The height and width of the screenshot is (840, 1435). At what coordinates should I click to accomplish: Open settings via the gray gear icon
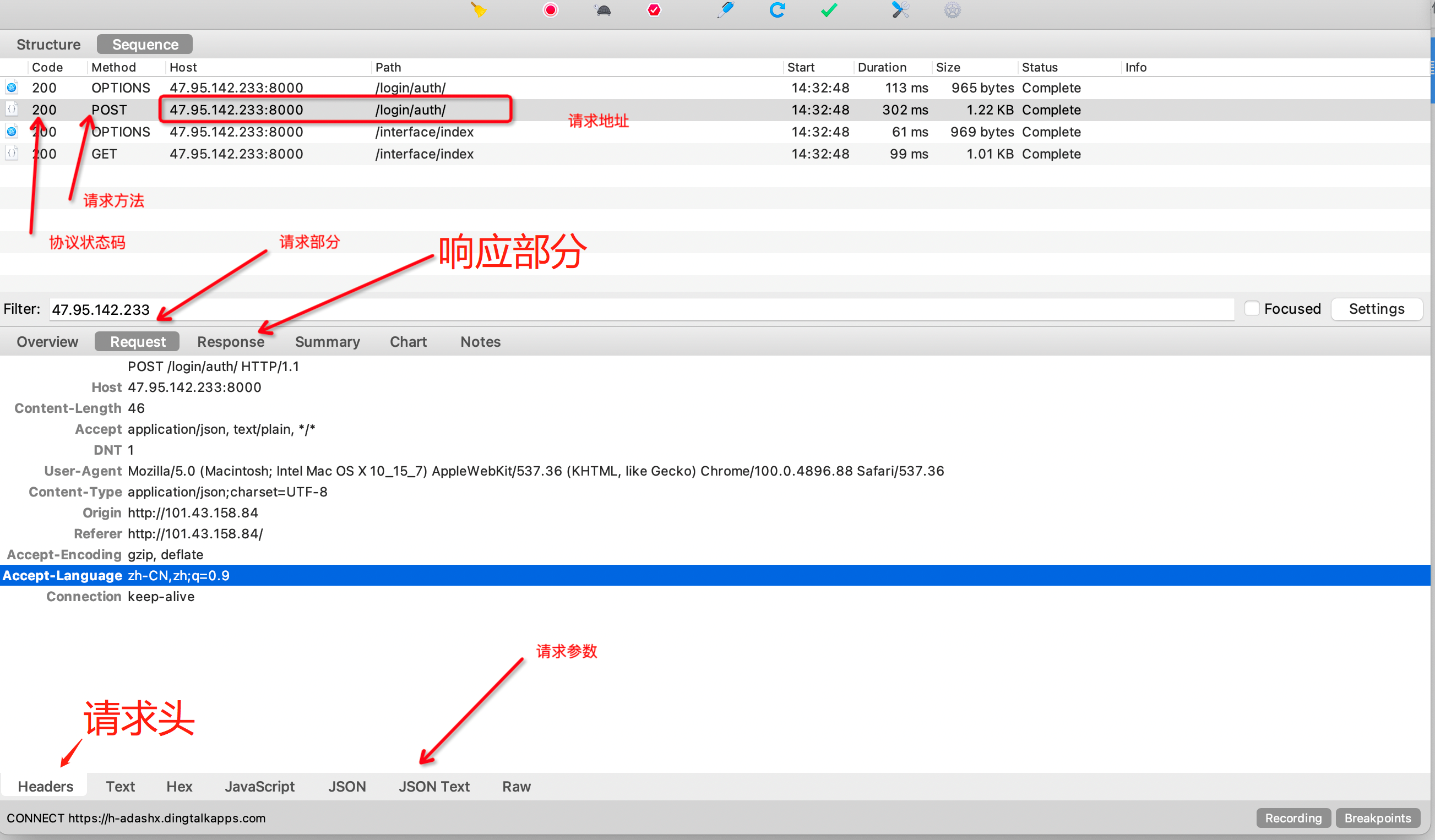pos(952,10)
